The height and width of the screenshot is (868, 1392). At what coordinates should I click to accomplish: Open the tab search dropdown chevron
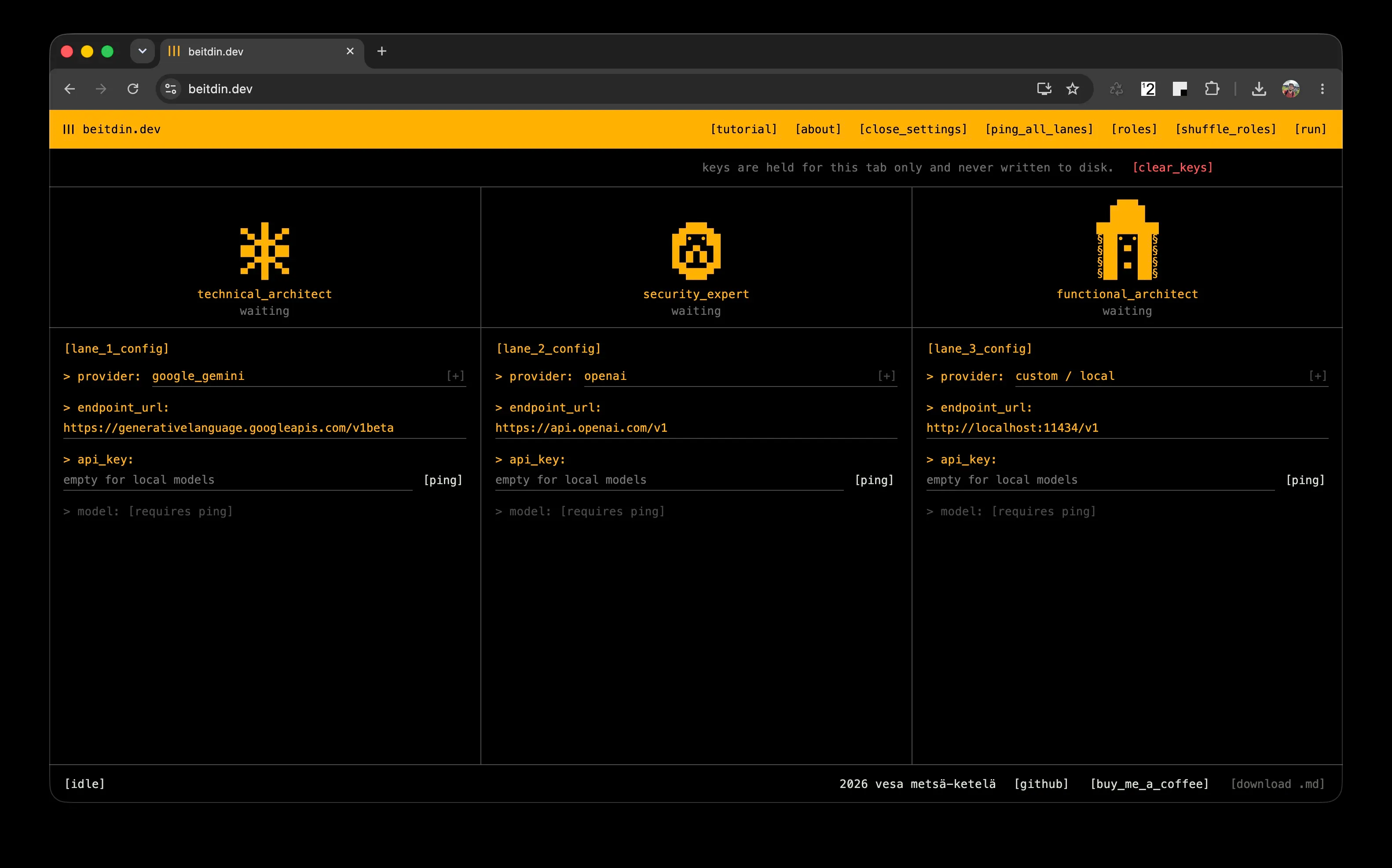[x=143, y=51]
